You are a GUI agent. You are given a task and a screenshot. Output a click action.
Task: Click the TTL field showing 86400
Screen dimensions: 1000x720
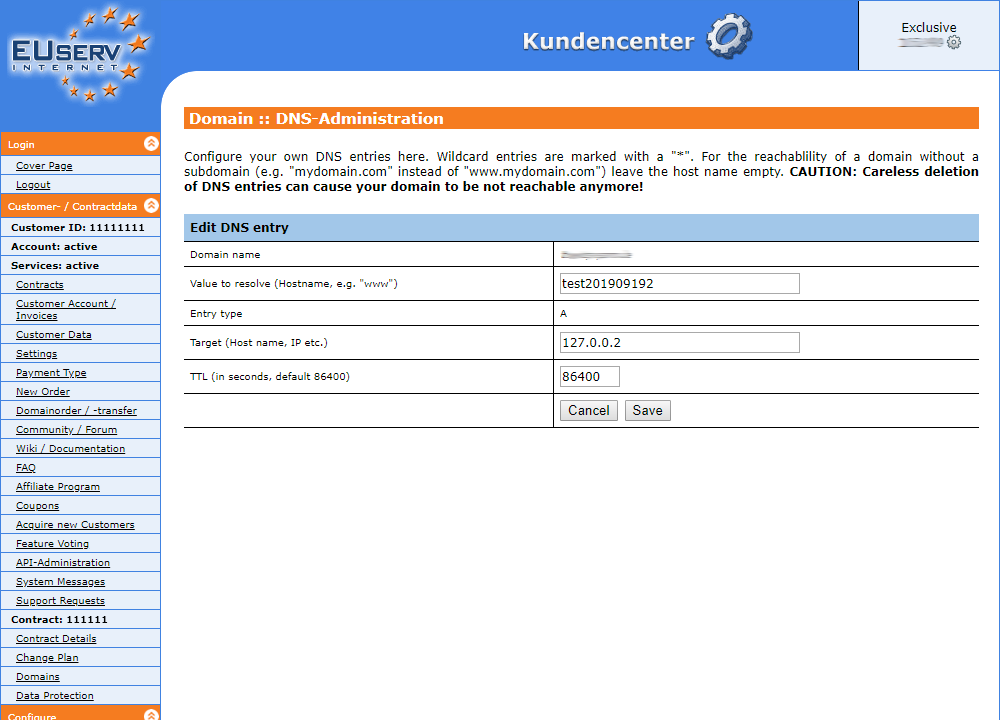point(590,376)
